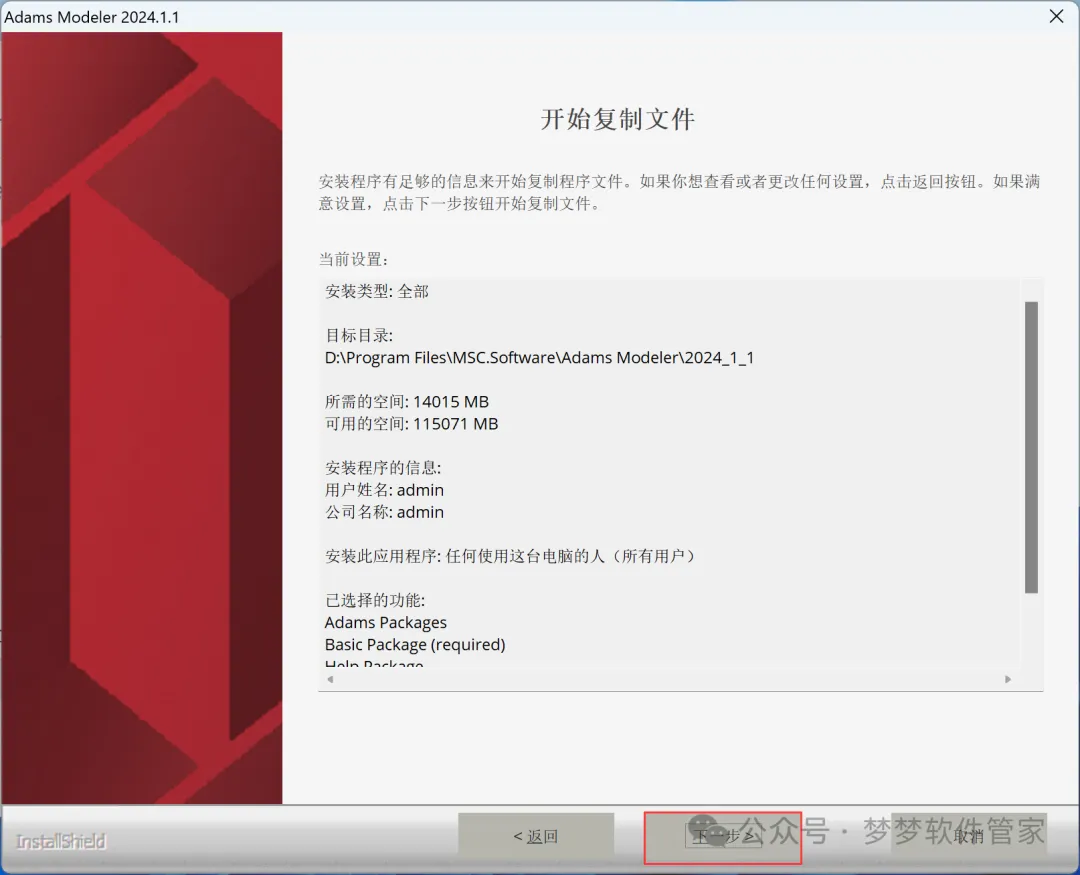Close the Adams Modeler installer window
1080x875 pixels.
pyautogui.click(x=1057, y=16)
